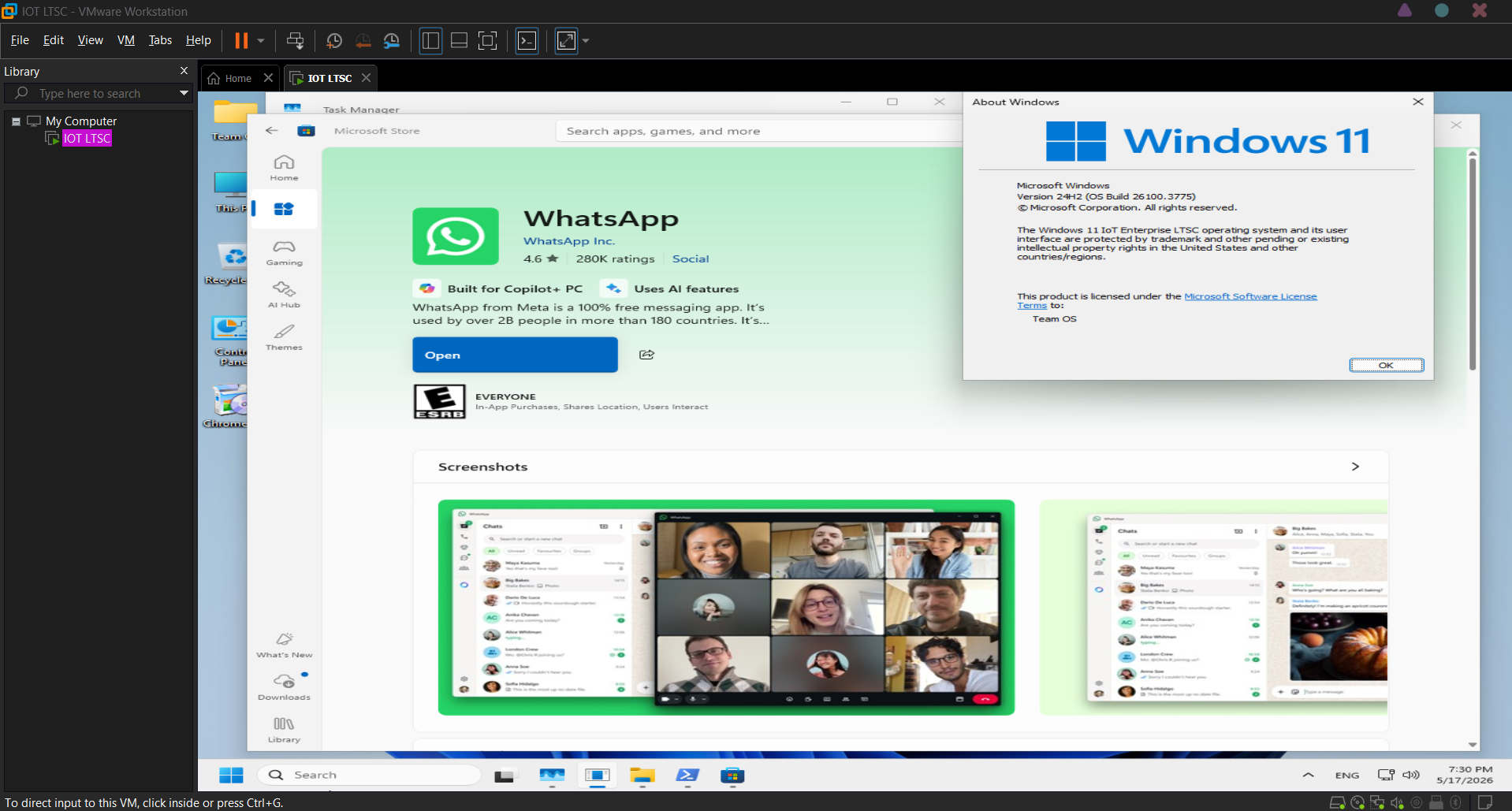Open the snapshot manager with the wrench clock icon
The width and height of the screenshot is (1512, 811).
pos(392,40)
